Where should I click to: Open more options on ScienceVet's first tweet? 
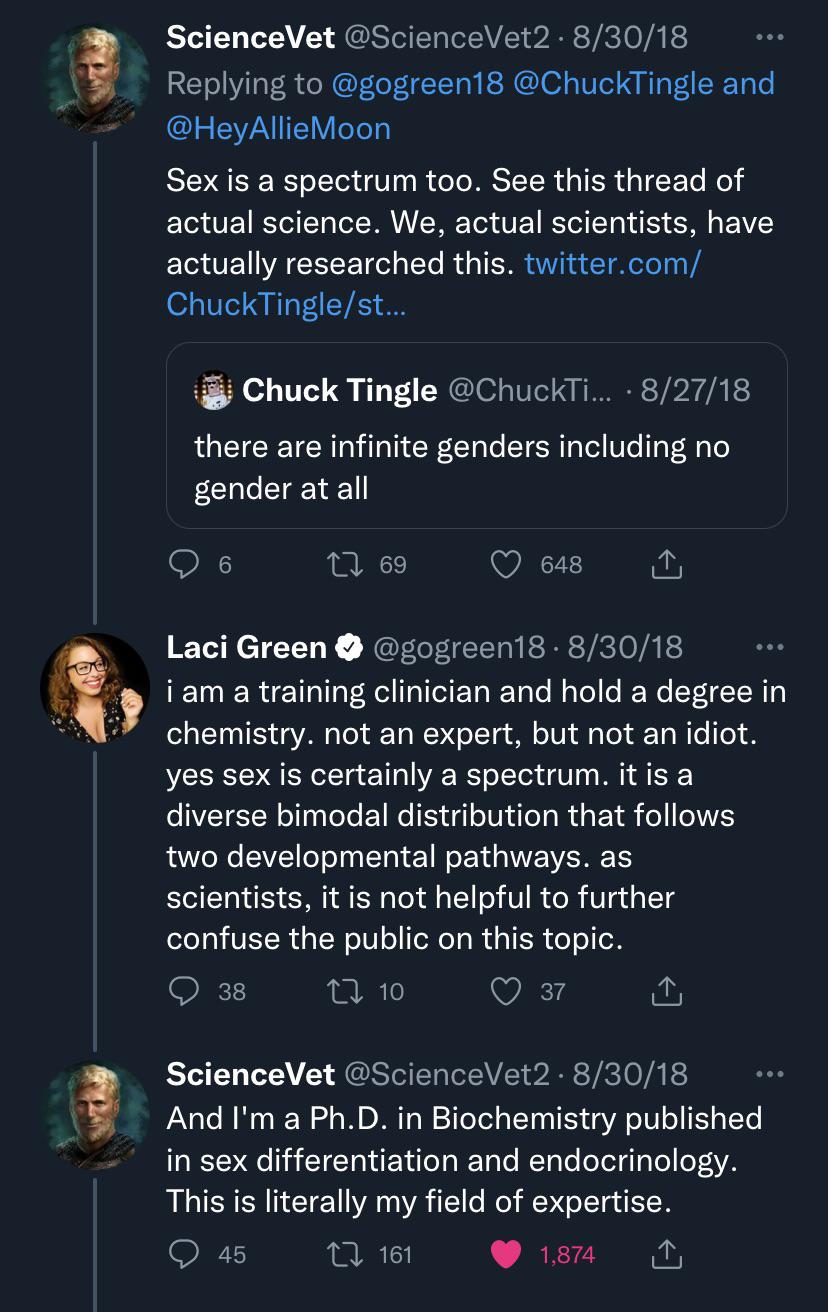click(769, 37)
